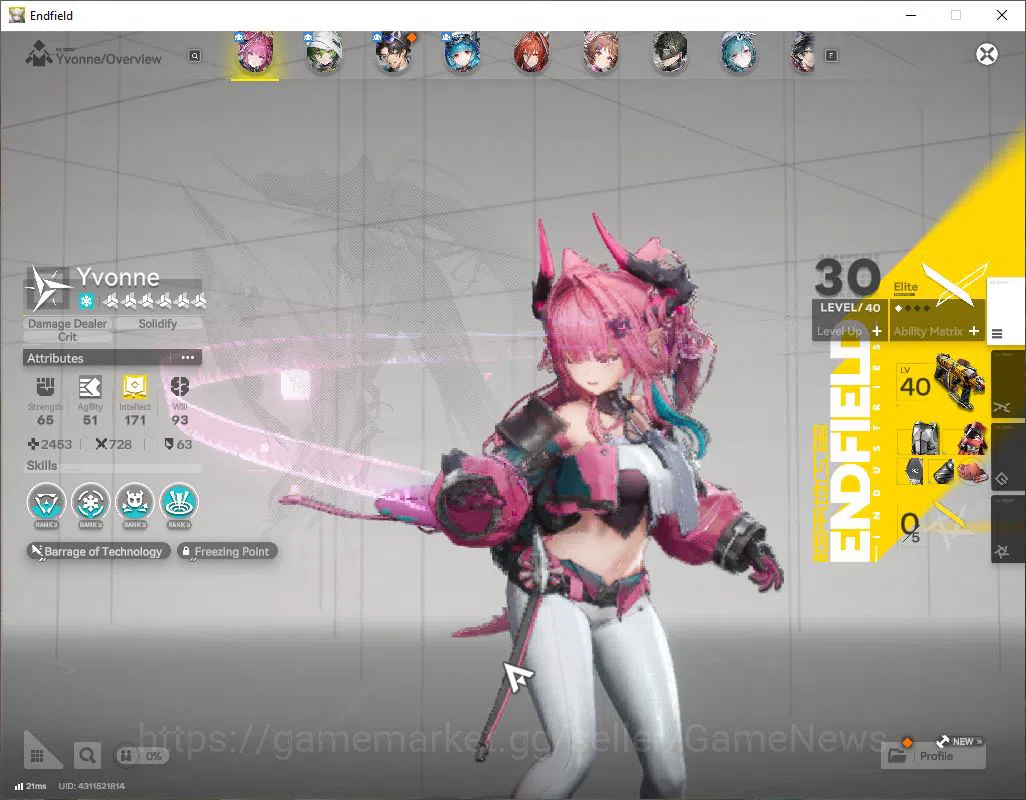Select the dark-haired operator portrait with orange badge
This screenshot has height=800, width=1026.
pos(393,52)
